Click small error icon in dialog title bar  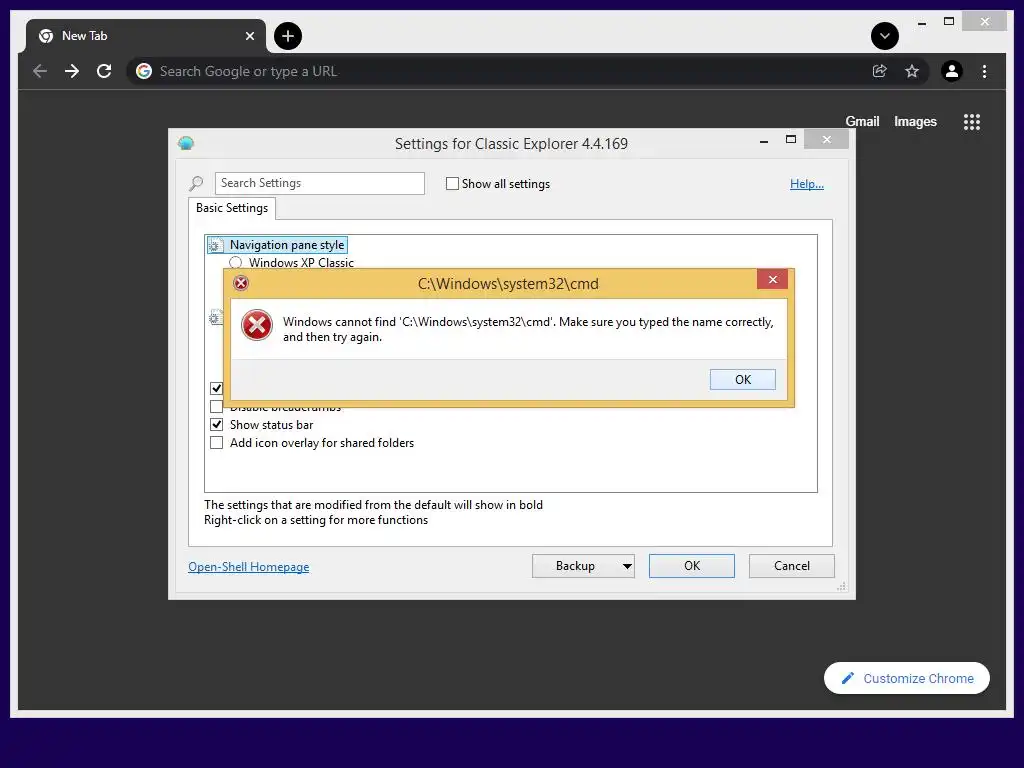pos(241,283)
